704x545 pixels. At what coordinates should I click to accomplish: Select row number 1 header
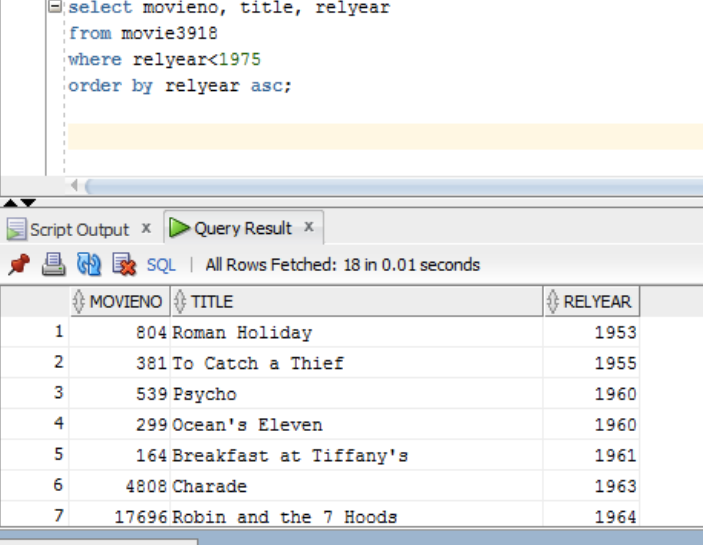click(35, 332)
